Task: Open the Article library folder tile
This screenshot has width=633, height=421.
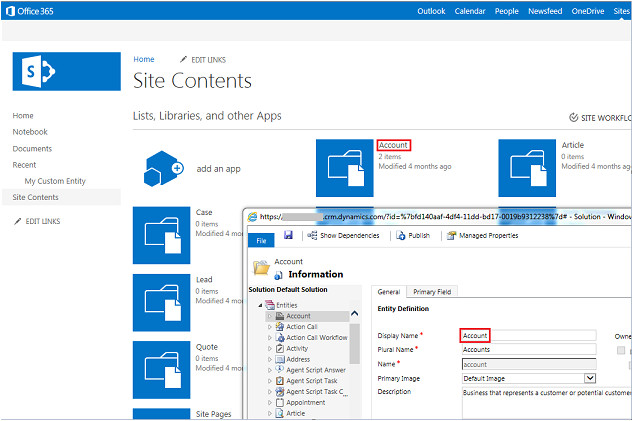Action: (527, 168)
